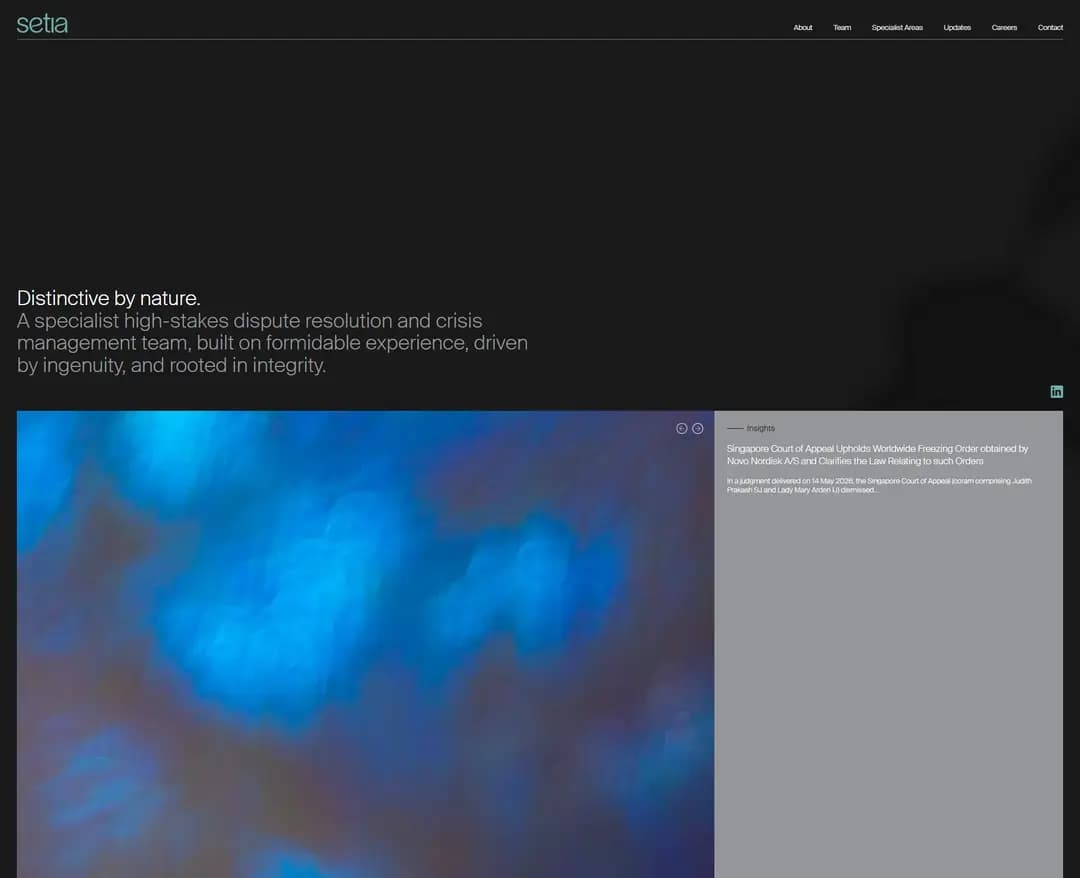
Task: Click the 'Distinctive by nature.' heading
Action: click(x=109, y=298)
